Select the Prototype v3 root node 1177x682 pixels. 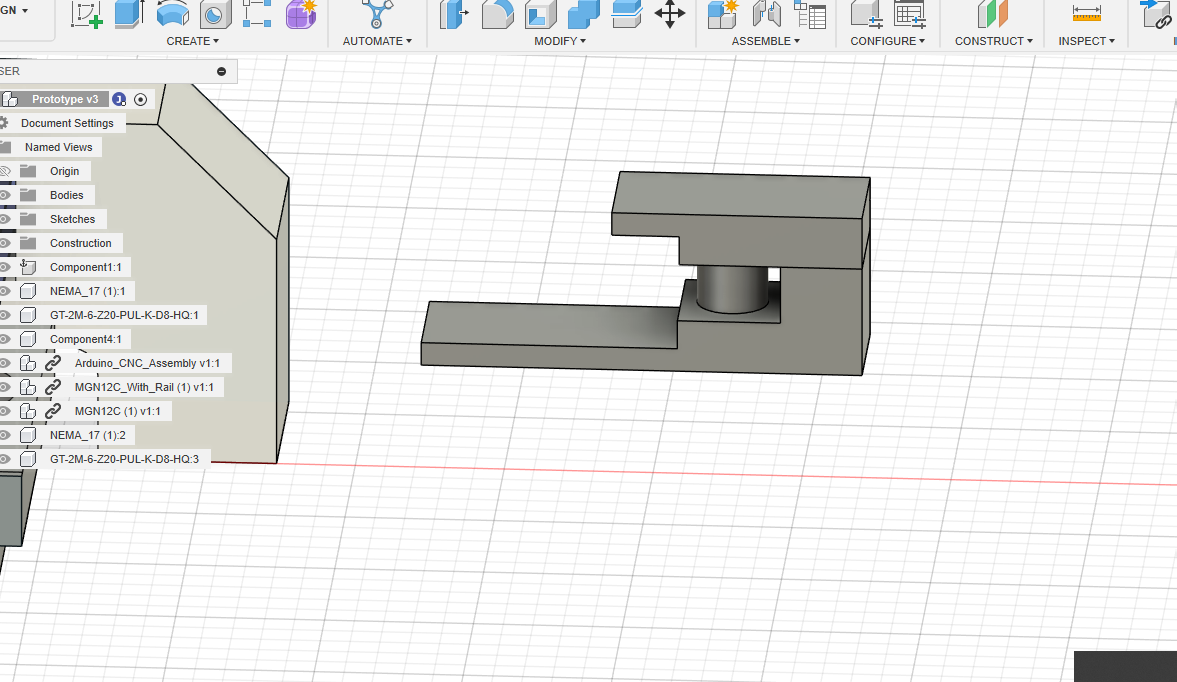pos(65,99)
